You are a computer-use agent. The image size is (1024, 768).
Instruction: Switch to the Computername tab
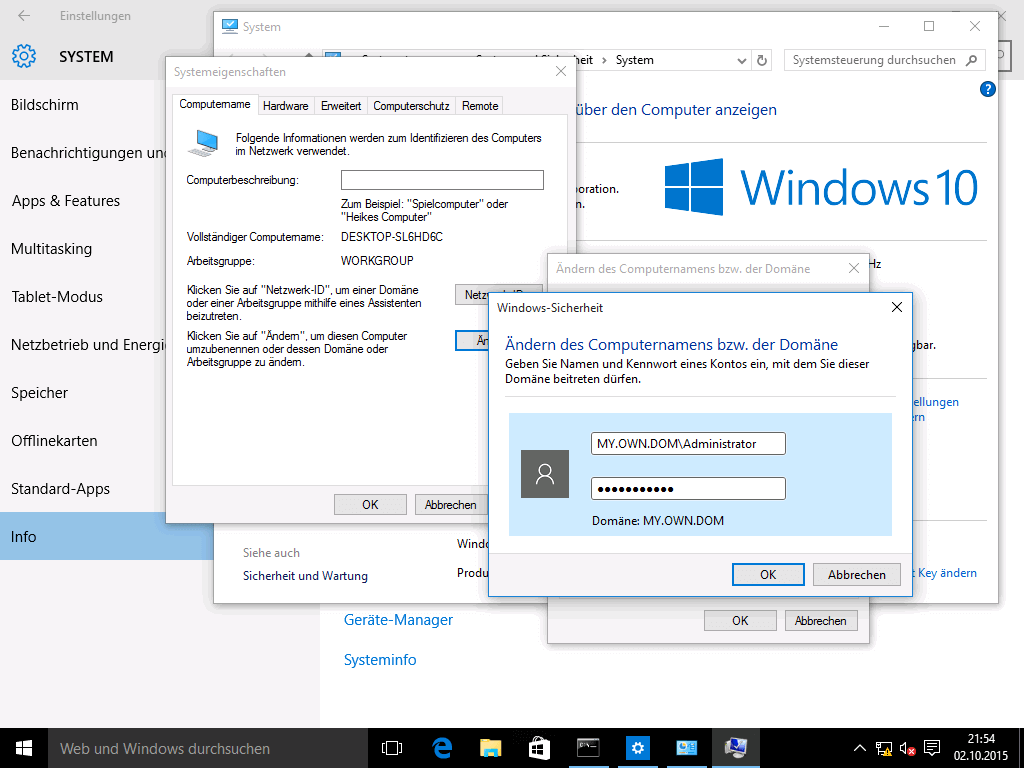(x=214, y=104)
